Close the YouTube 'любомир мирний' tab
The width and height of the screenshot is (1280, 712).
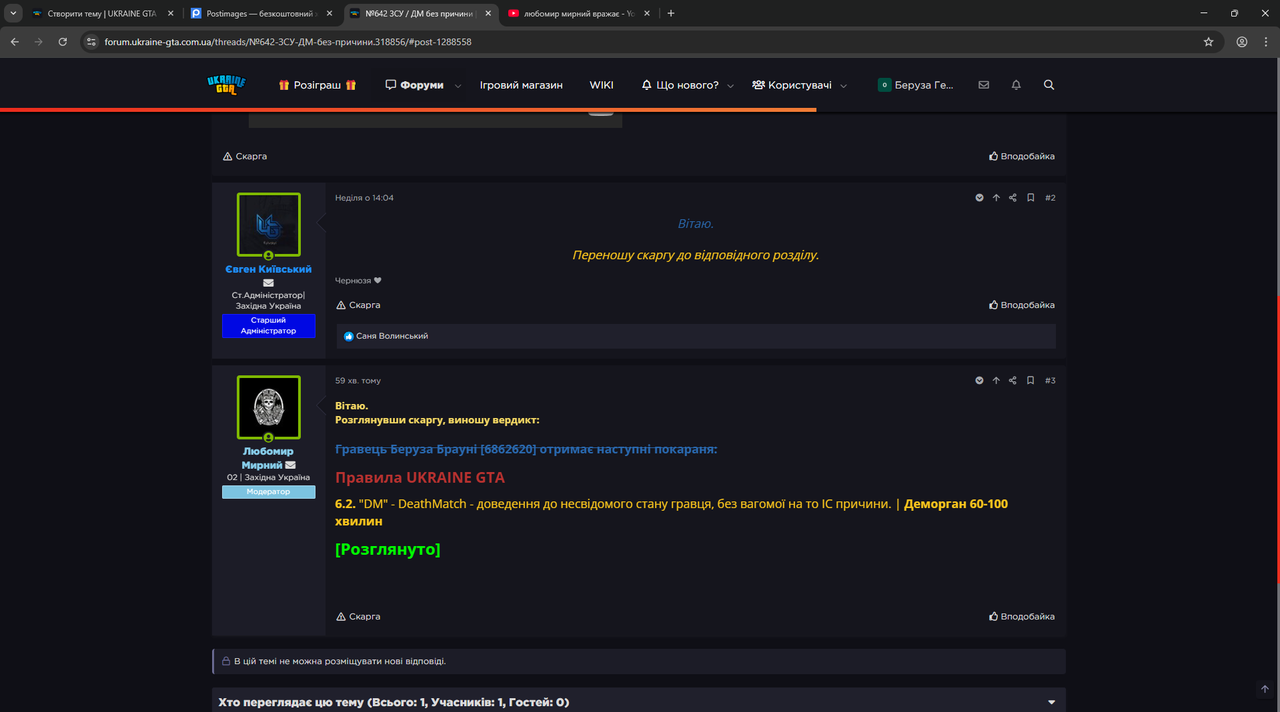tap(646, 13)
